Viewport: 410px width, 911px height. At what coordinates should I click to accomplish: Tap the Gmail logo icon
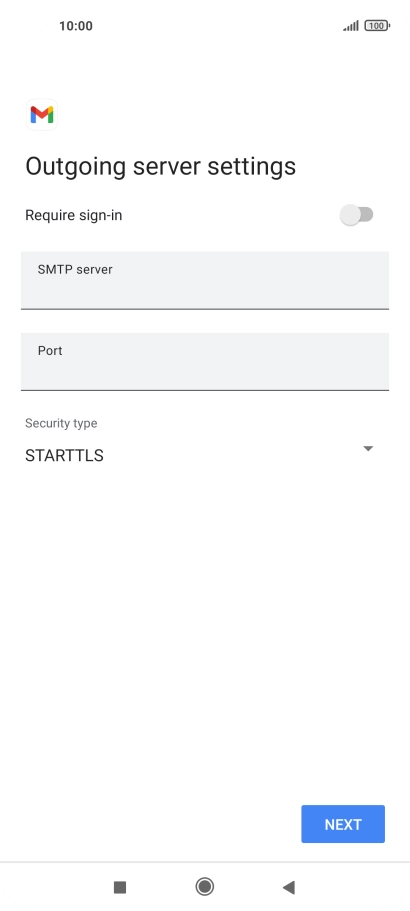click(x=42, y=114)
